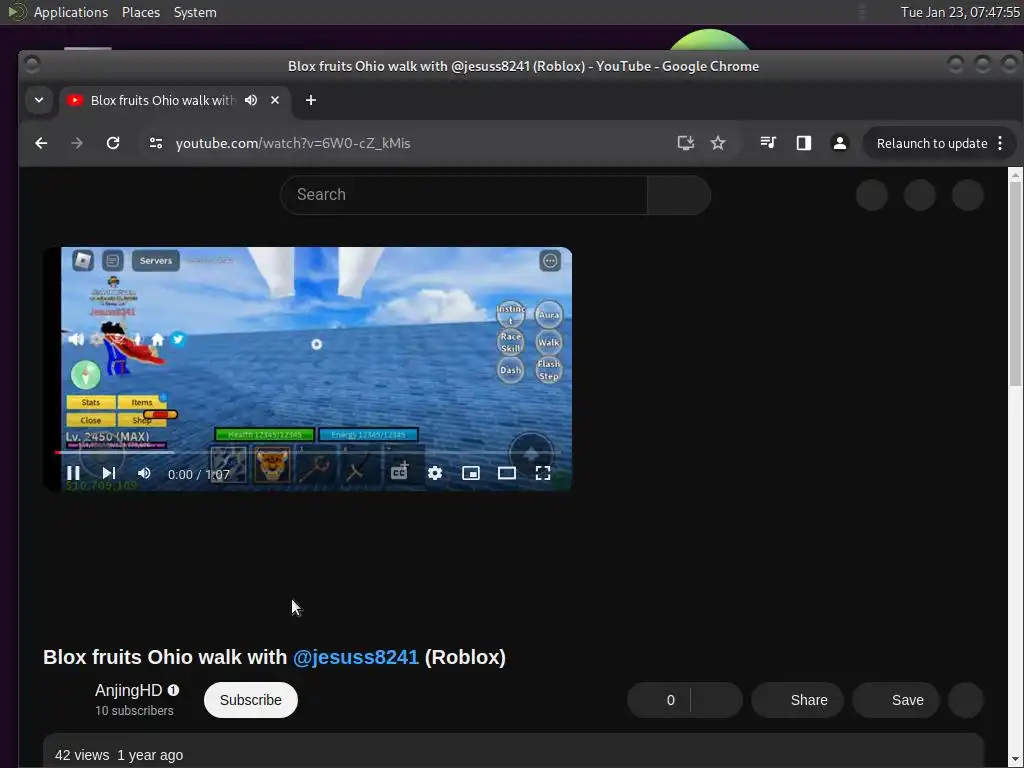Expand the Chrome tab search dropdown
The image size is (1024, 768).
click(39, 100)
